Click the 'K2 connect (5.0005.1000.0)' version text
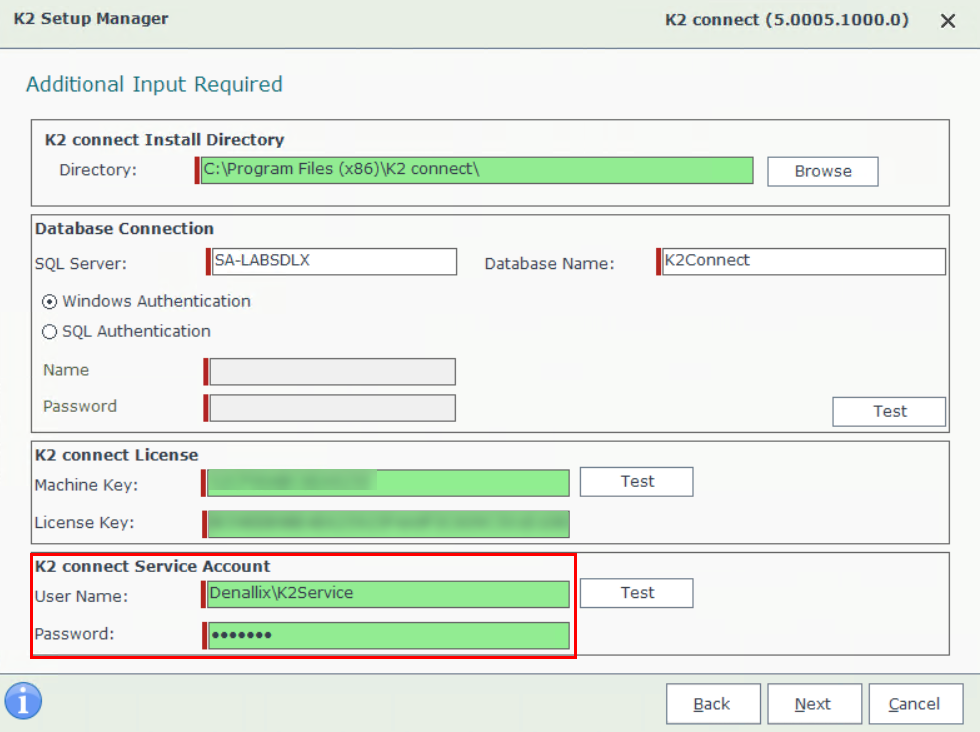Image resolution: width=980 pixels, height=732 pixels. tap(787, 20)
